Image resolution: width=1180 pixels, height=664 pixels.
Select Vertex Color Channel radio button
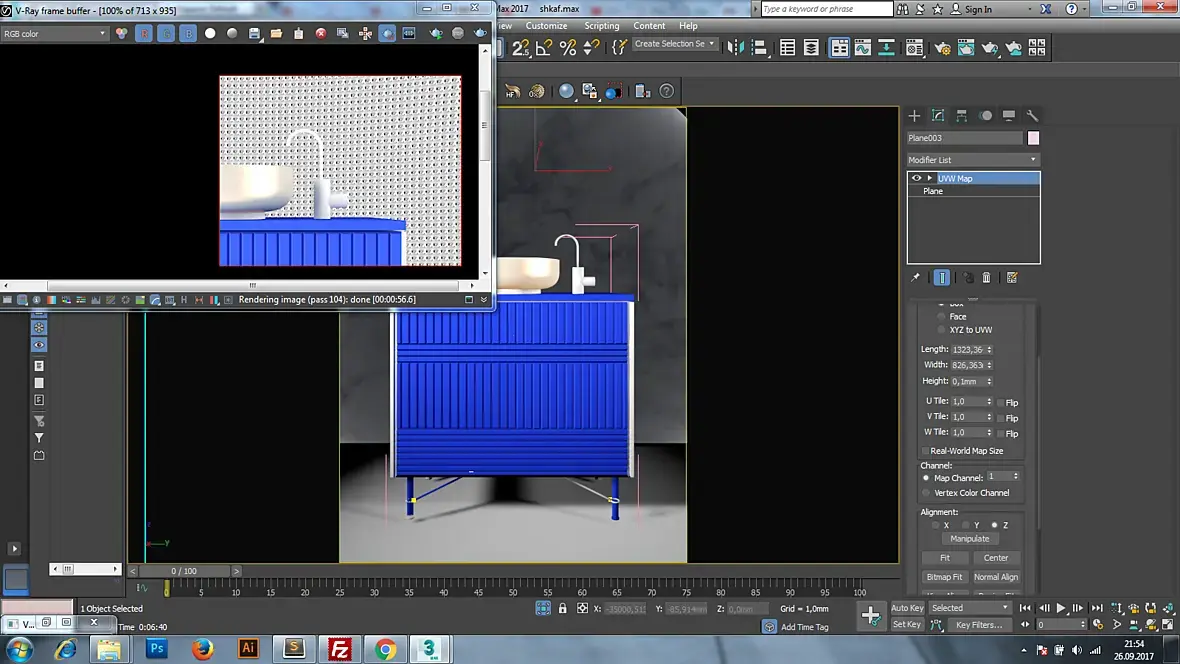[x=926, y=493]
